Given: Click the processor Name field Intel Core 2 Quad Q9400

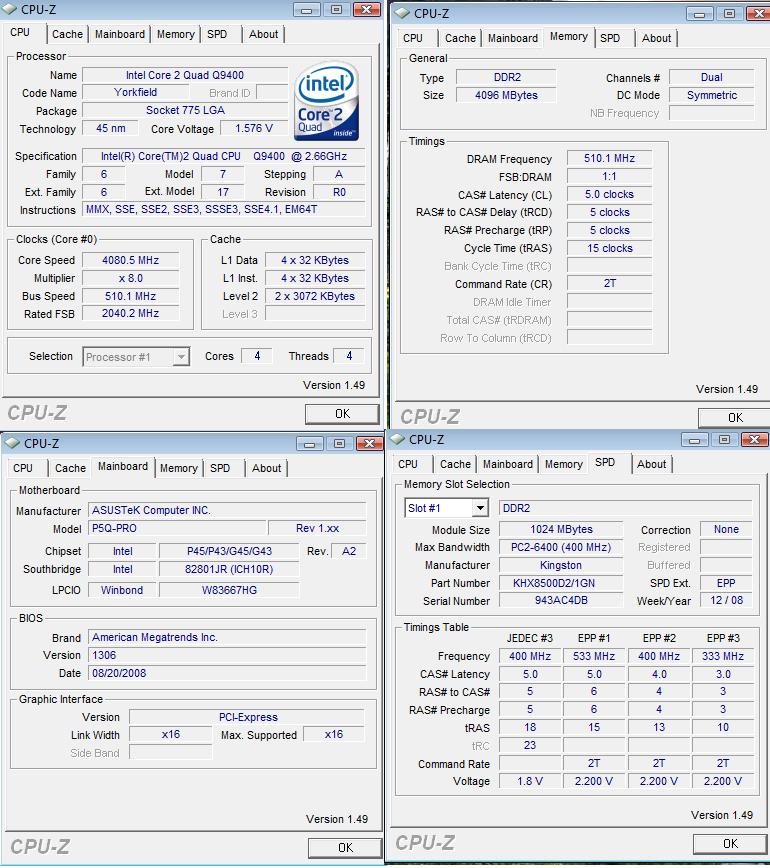Looking at the screenshot, I should 185,75.
